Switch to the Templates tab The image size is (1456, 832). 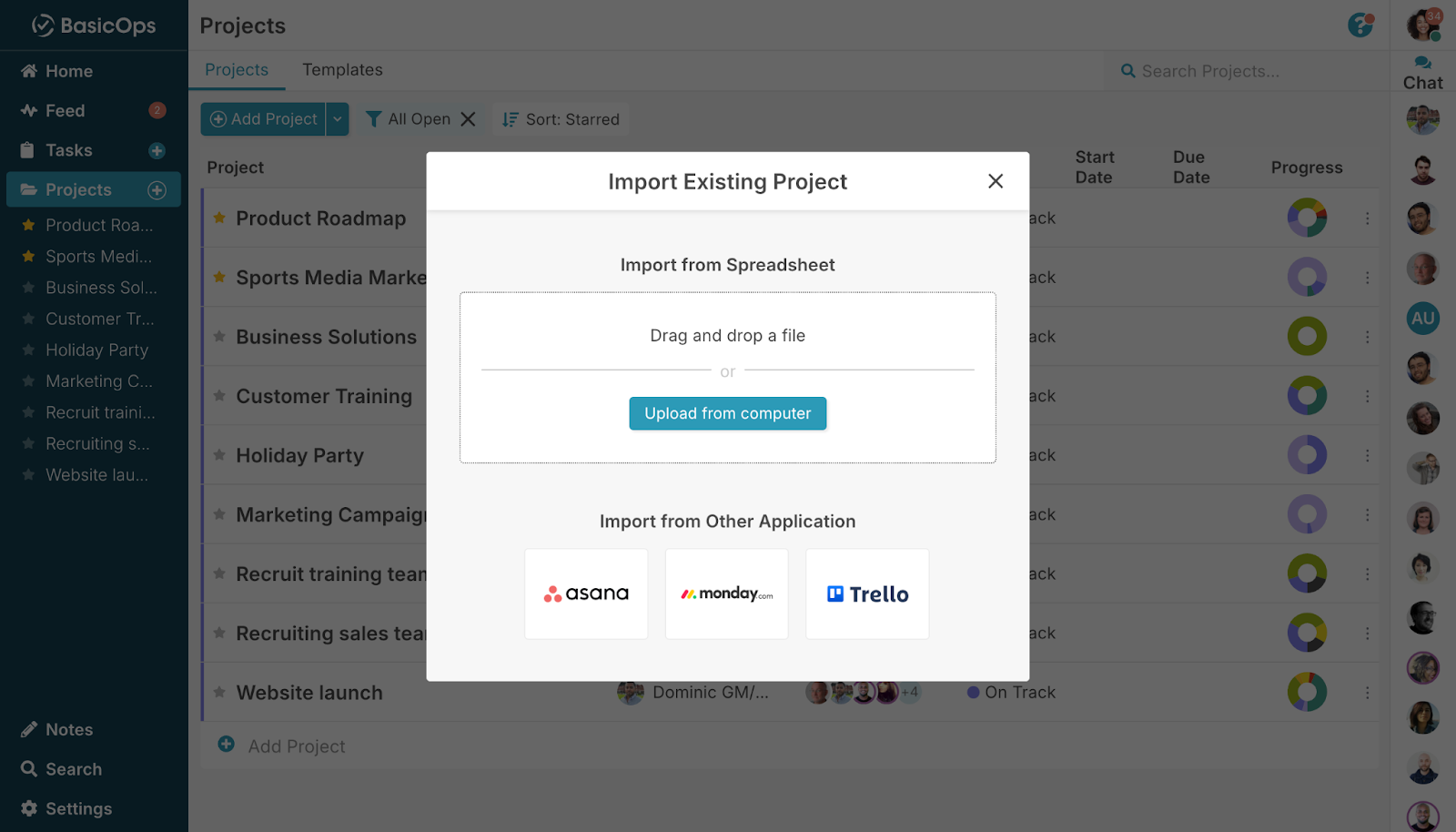tap(343, 69)
